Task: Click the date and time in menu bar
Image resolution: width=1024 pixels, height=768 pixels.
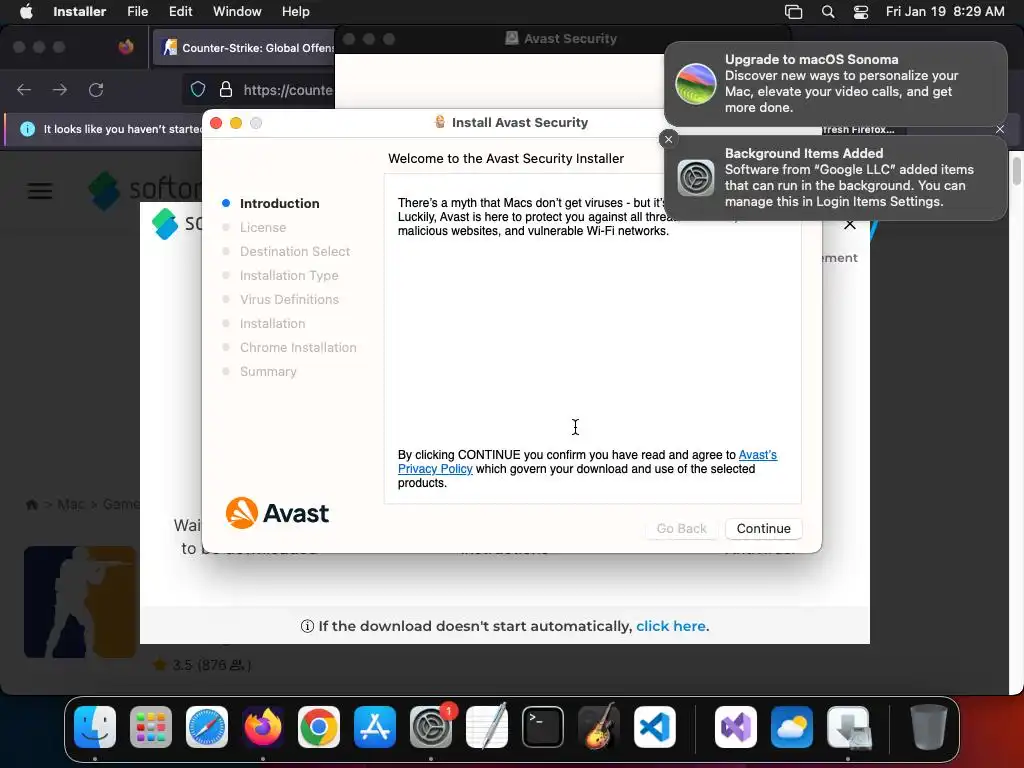Action: point(945,12)
